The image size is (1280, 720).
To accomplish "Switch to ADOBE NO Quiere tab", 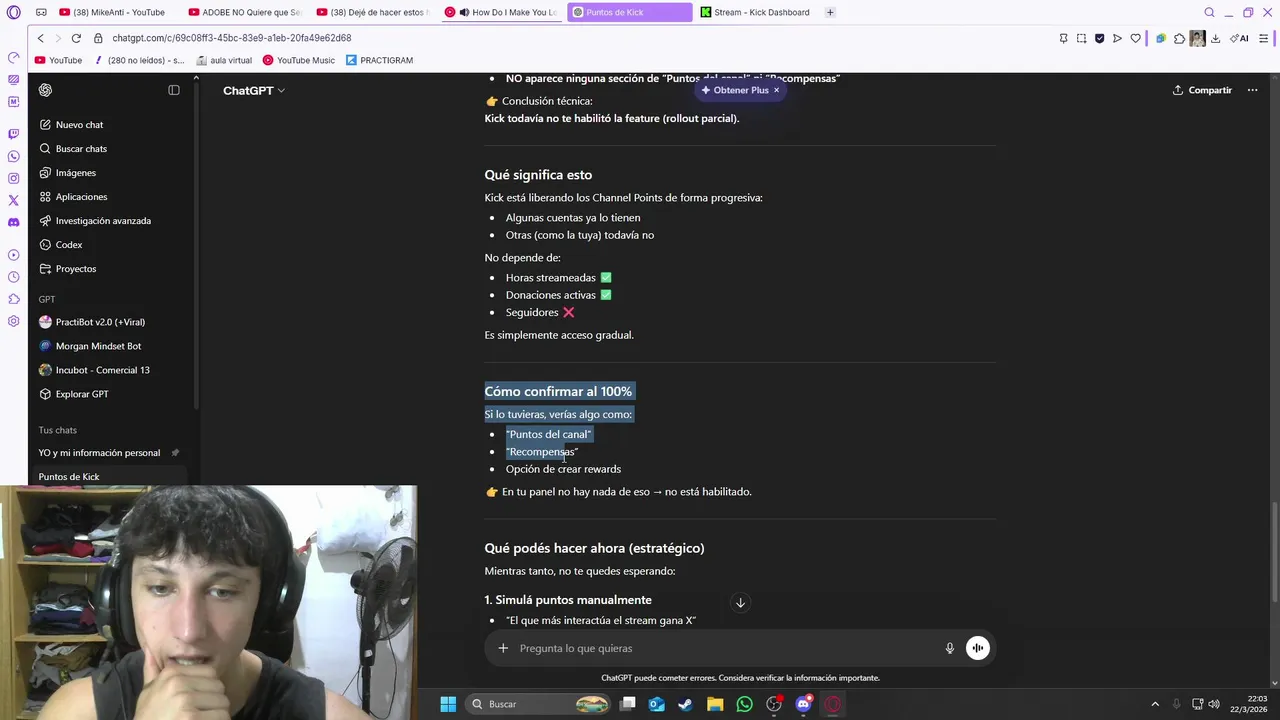I will point(246,12).
